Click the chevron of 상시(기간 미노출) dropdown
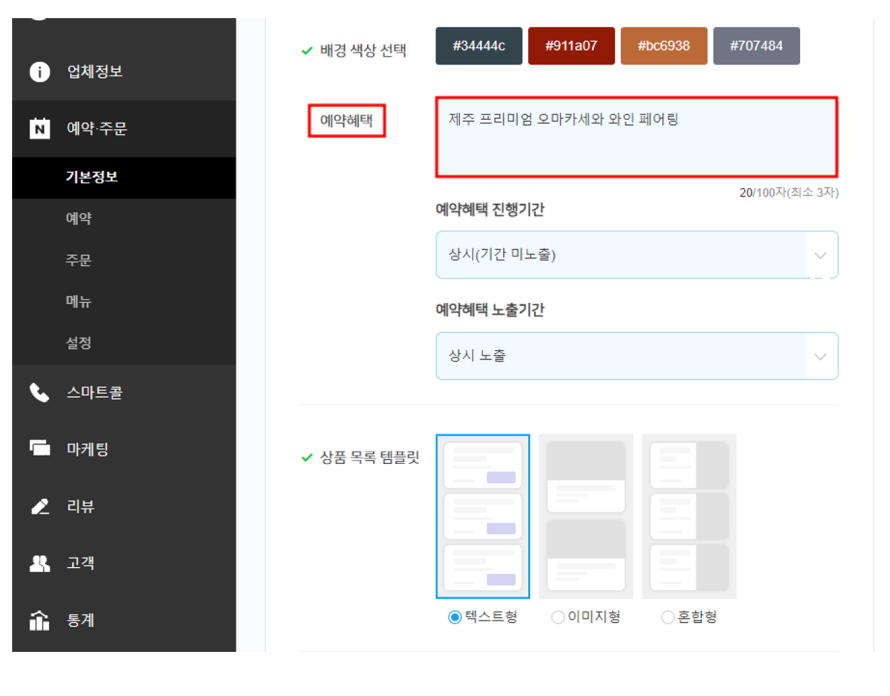 point(820,255)
